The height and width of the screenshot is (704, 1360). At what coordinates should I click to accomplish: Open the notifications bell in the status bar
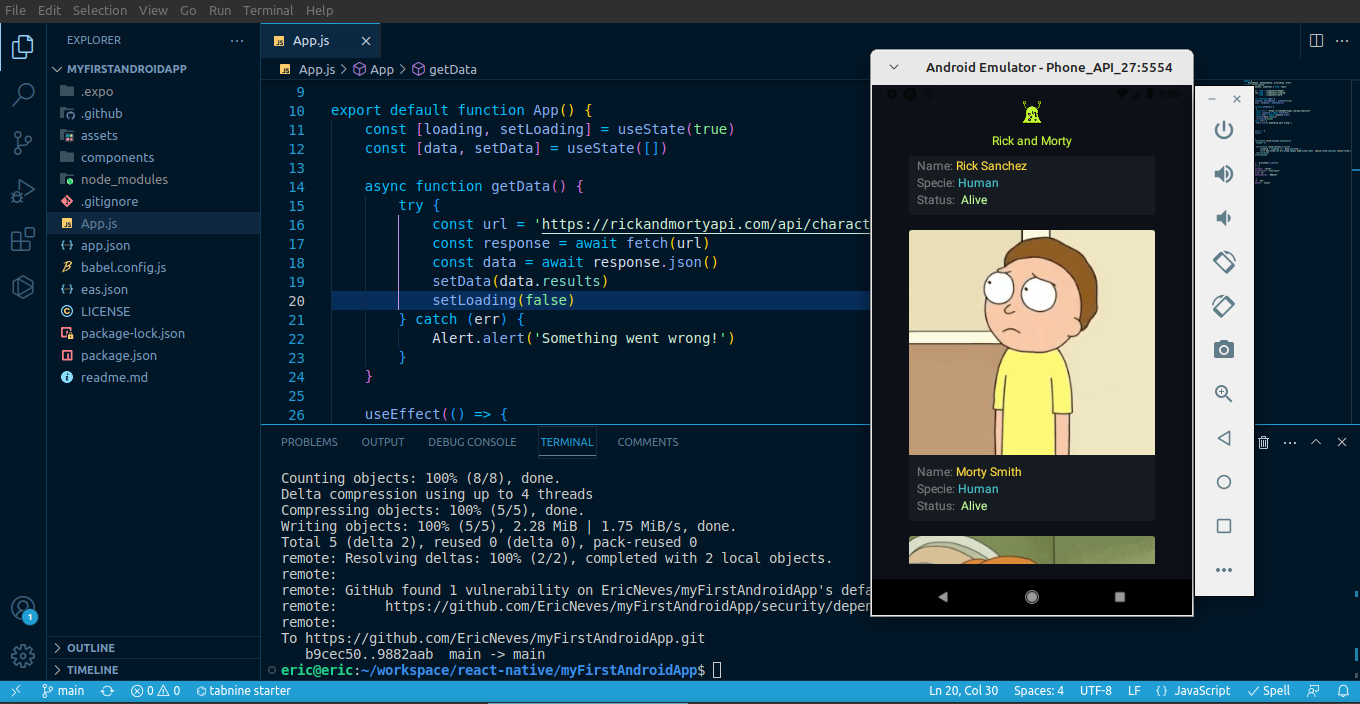[1343, 691]
